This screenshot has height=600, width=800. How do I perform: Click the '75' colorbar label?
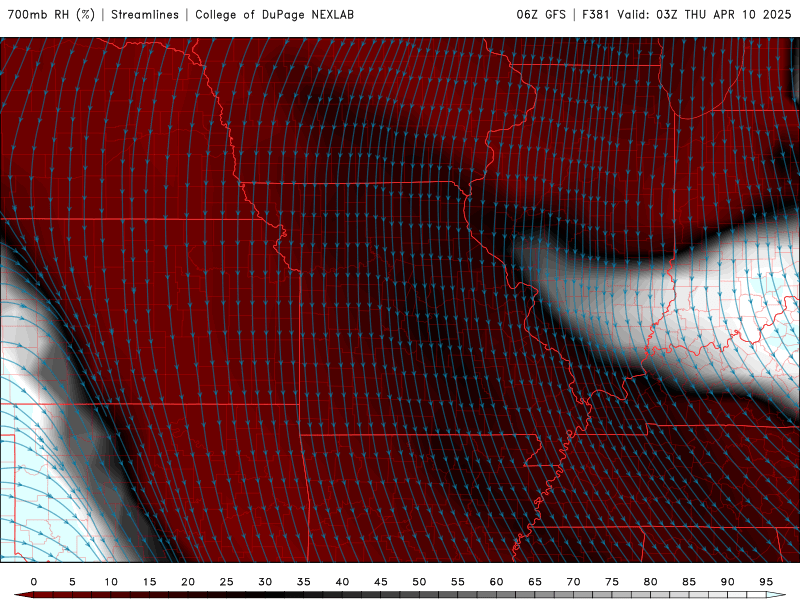click(x=612, y=582)
